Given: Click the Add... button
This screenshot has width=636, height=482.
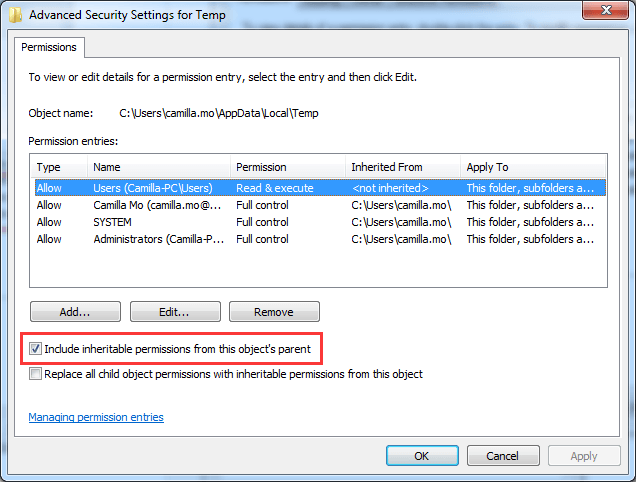Looking at the screenshot, I should point(75,312).
